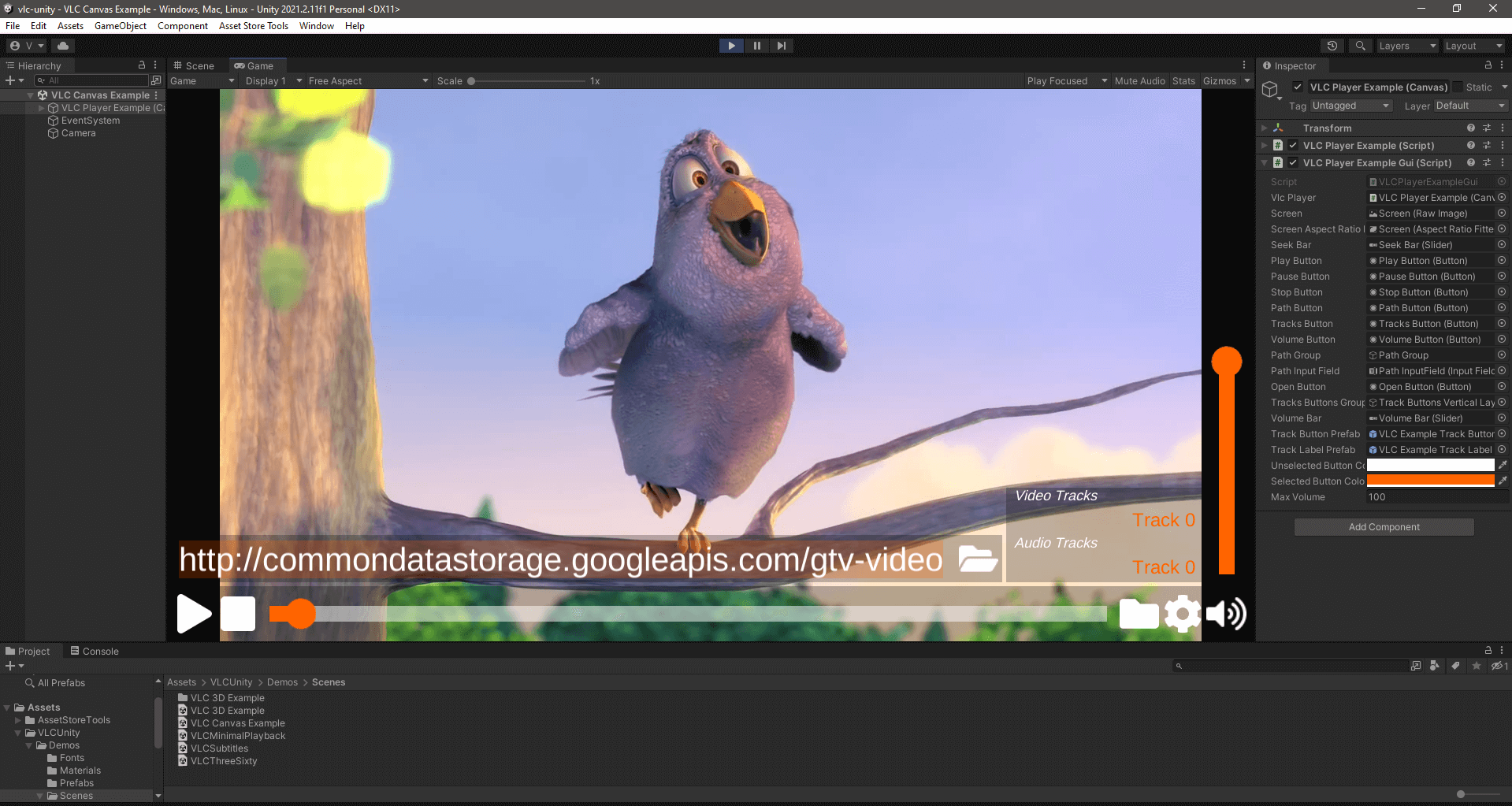
Task: Click the Max Volume value field
Action: pos(1437,497)
